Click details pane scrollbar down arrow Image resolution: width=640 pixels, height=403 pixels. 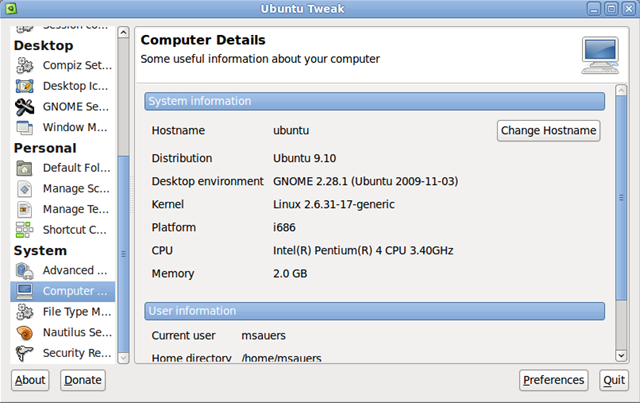click(x=621, y=356)
